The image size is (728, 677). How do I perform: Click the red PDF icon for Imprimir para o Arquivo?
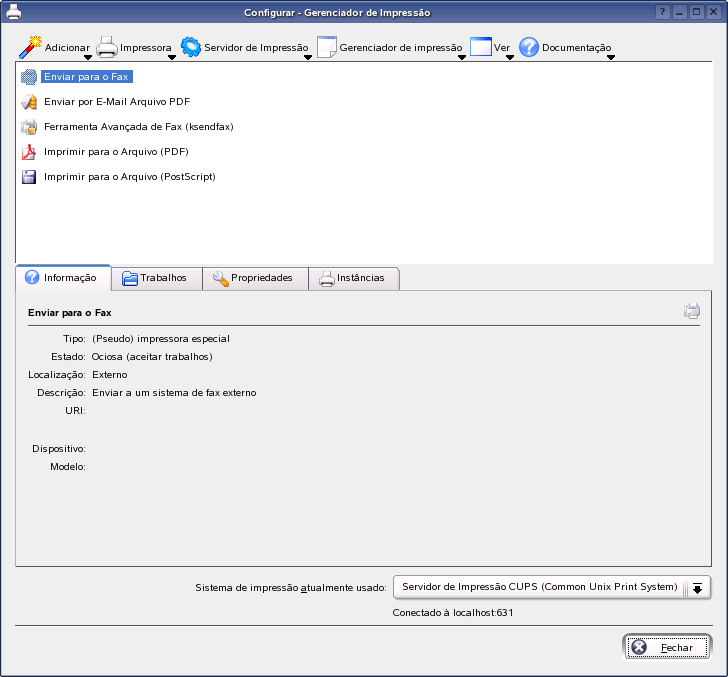[29, 152]
